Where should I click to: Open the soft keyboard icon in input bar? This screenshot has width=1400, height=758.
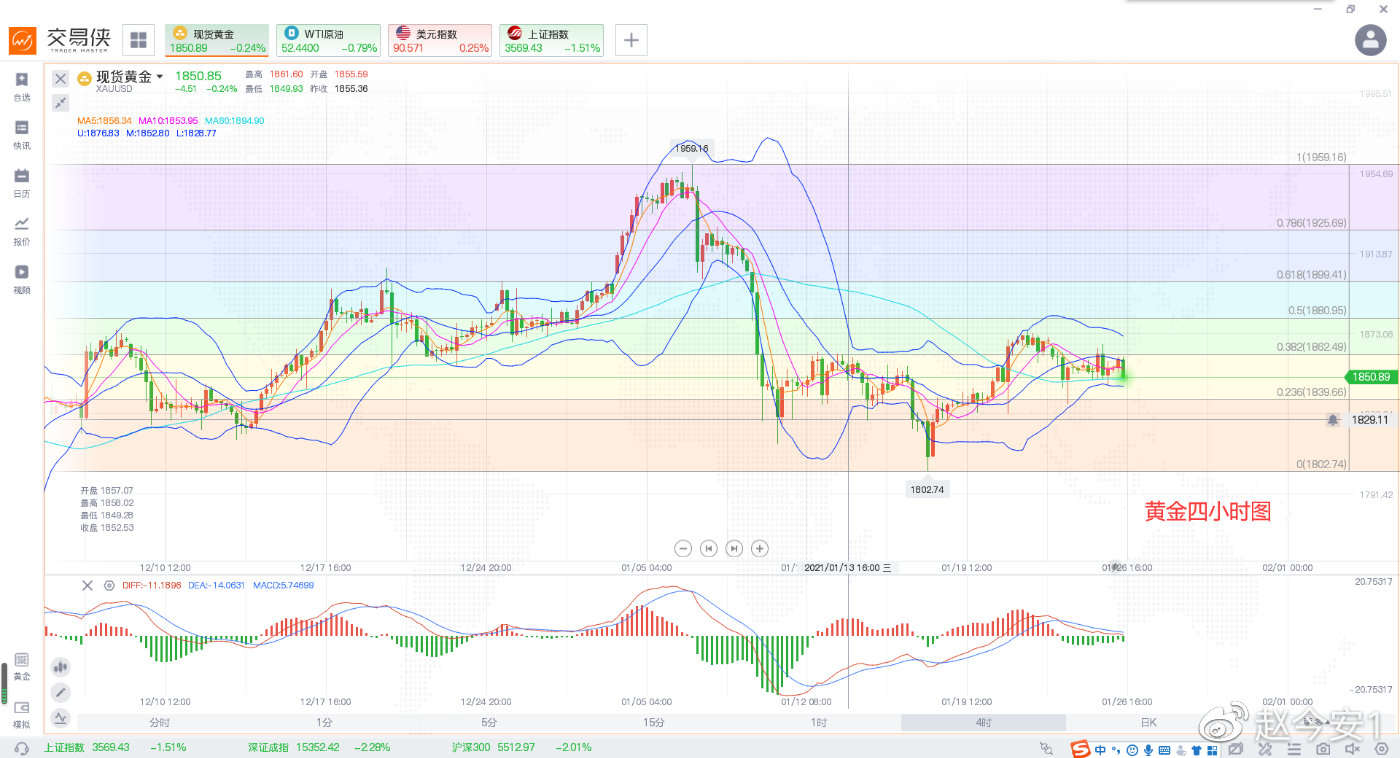coord(1166,748)
